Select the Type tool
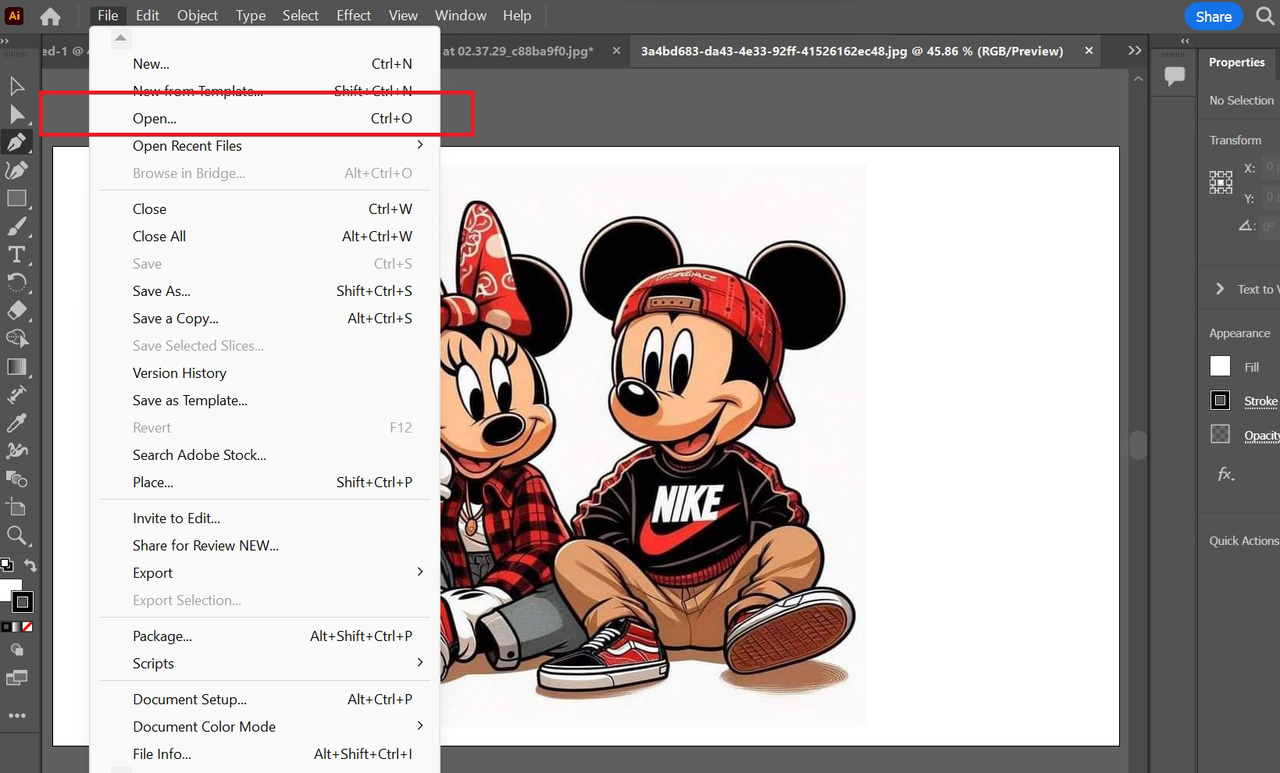 pos(16,254)
